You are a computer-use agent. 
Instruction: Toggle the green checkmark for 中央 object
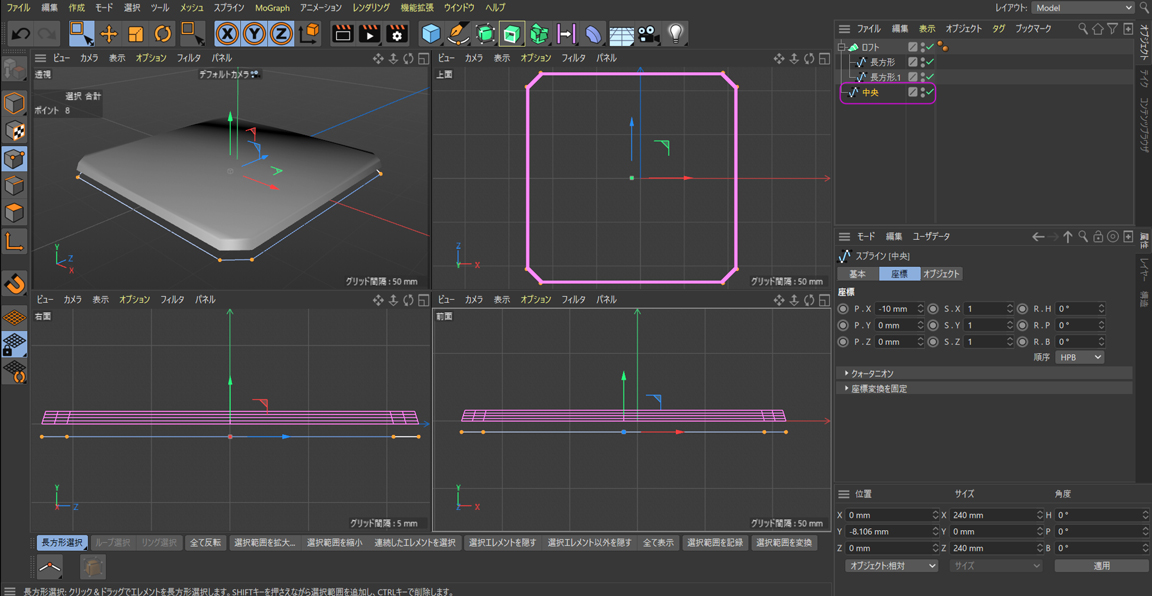[x=929, y=92]
